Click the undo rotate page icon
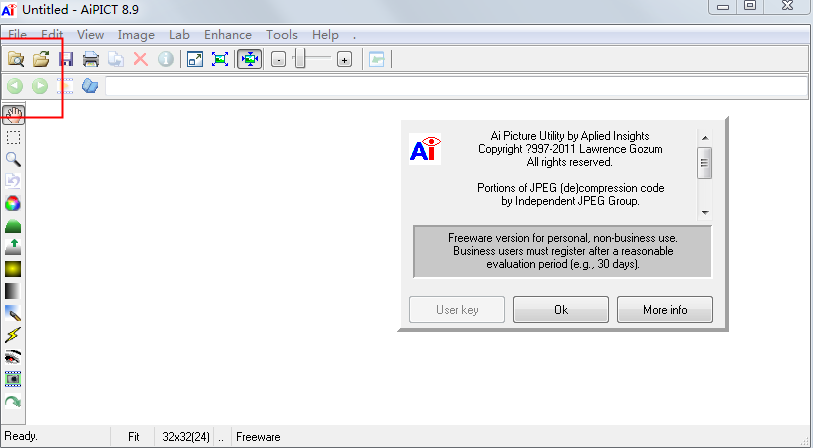The height and width of the screenshot is (448, 813). point(13,181)
